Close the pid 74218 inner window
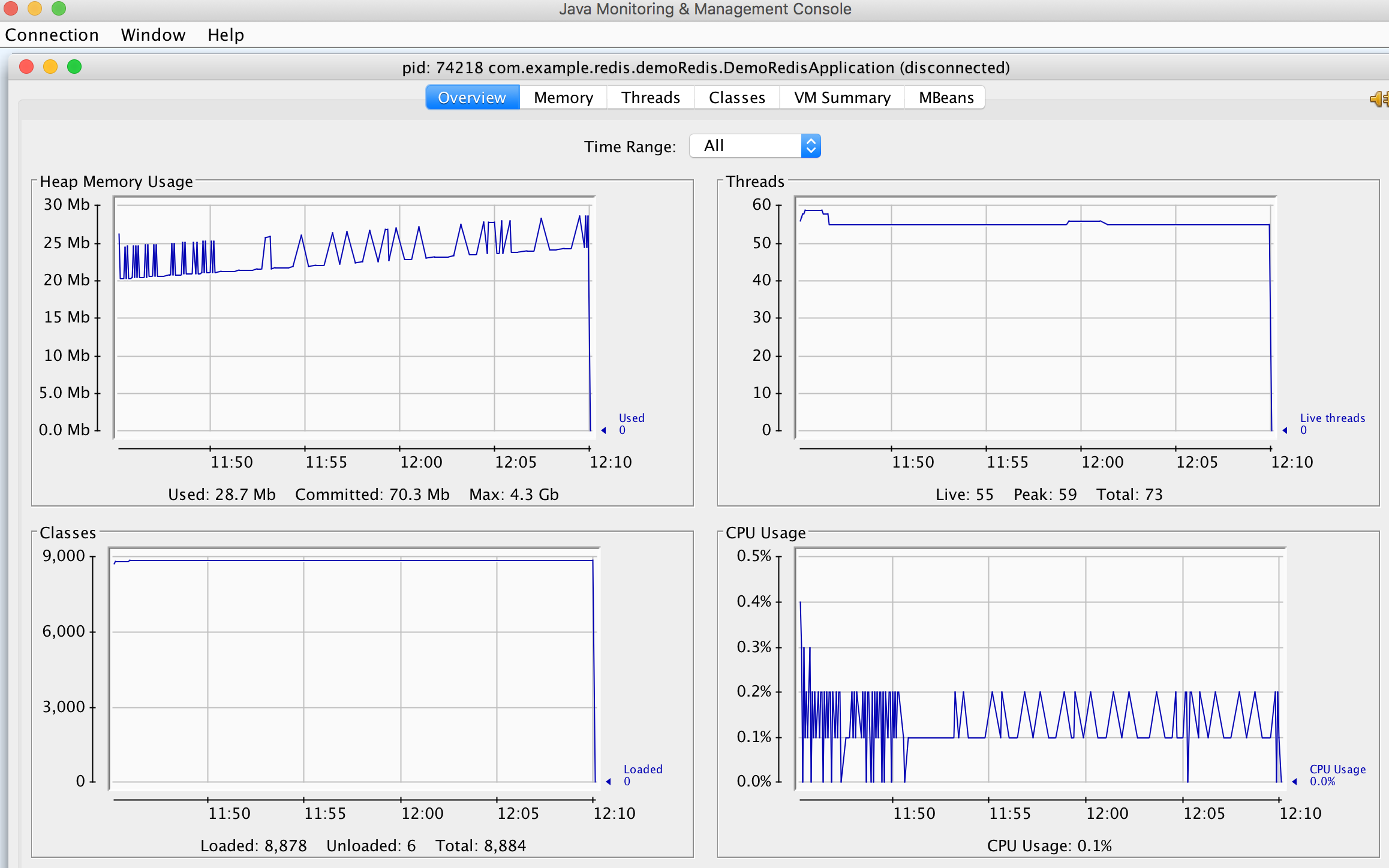 (26, 67)
